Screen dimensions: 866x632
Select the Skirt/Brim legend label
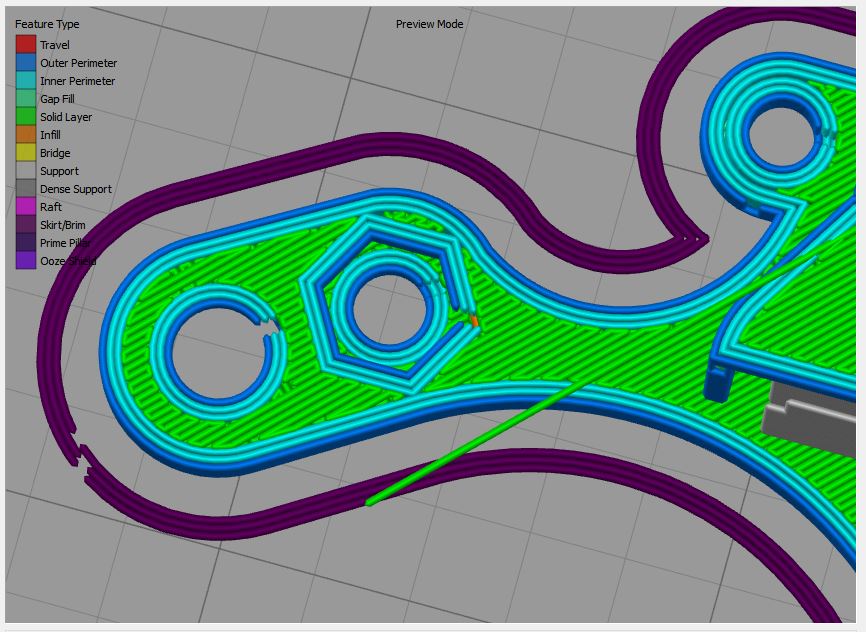62,225
